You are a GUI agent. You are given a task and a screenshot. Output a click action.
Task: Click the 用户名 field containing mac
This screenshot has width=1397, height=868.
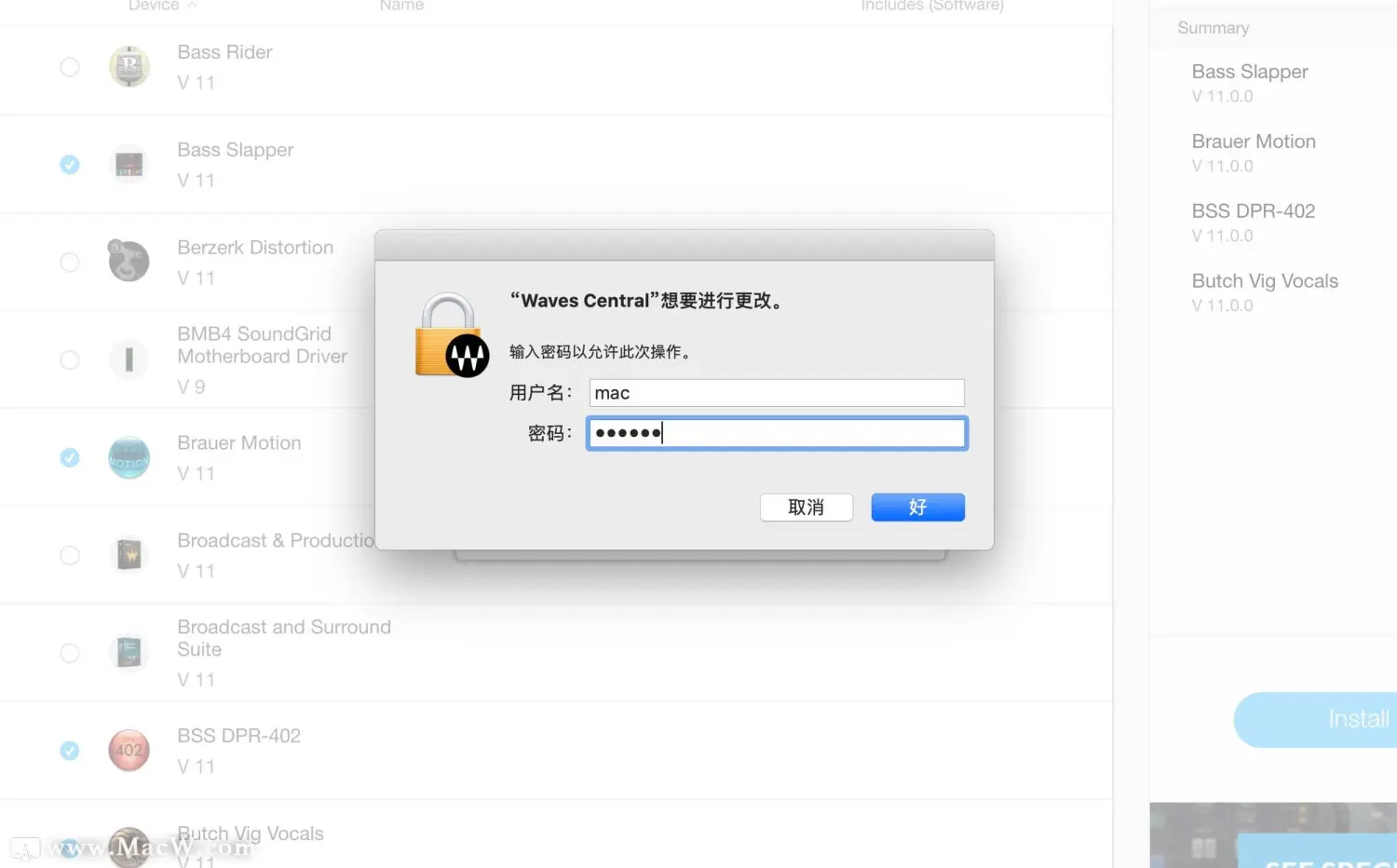777,393
